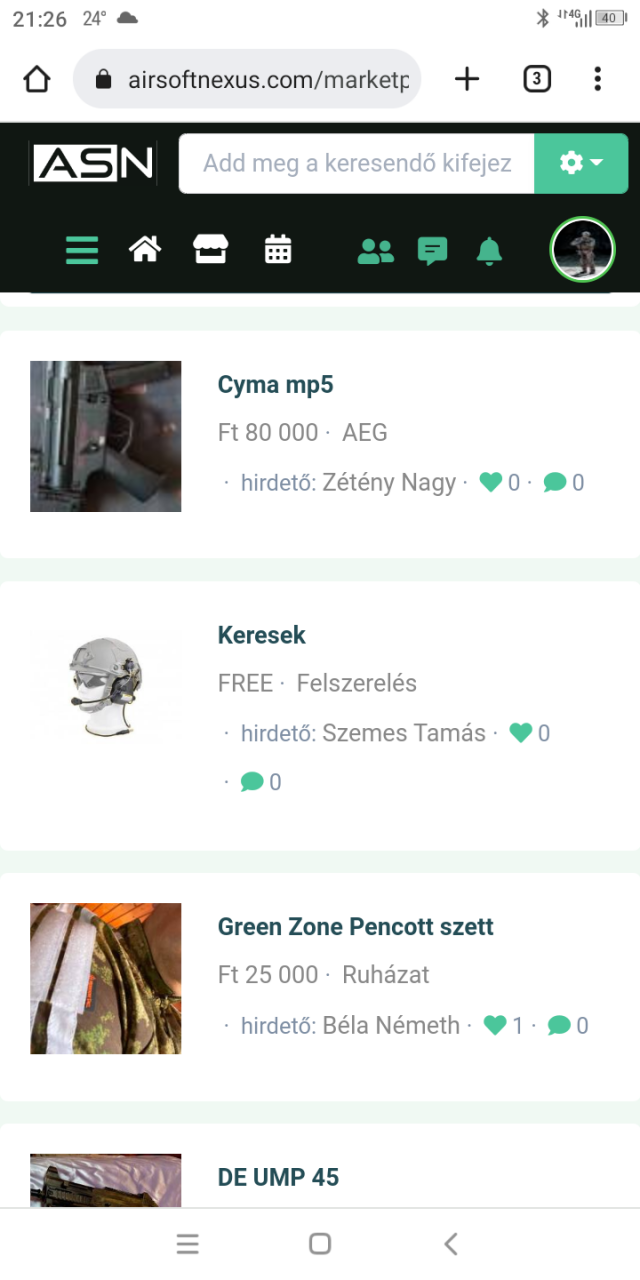Tap the search term input field
This screenshot has height=1280, width=640.
tap(356, 162)
